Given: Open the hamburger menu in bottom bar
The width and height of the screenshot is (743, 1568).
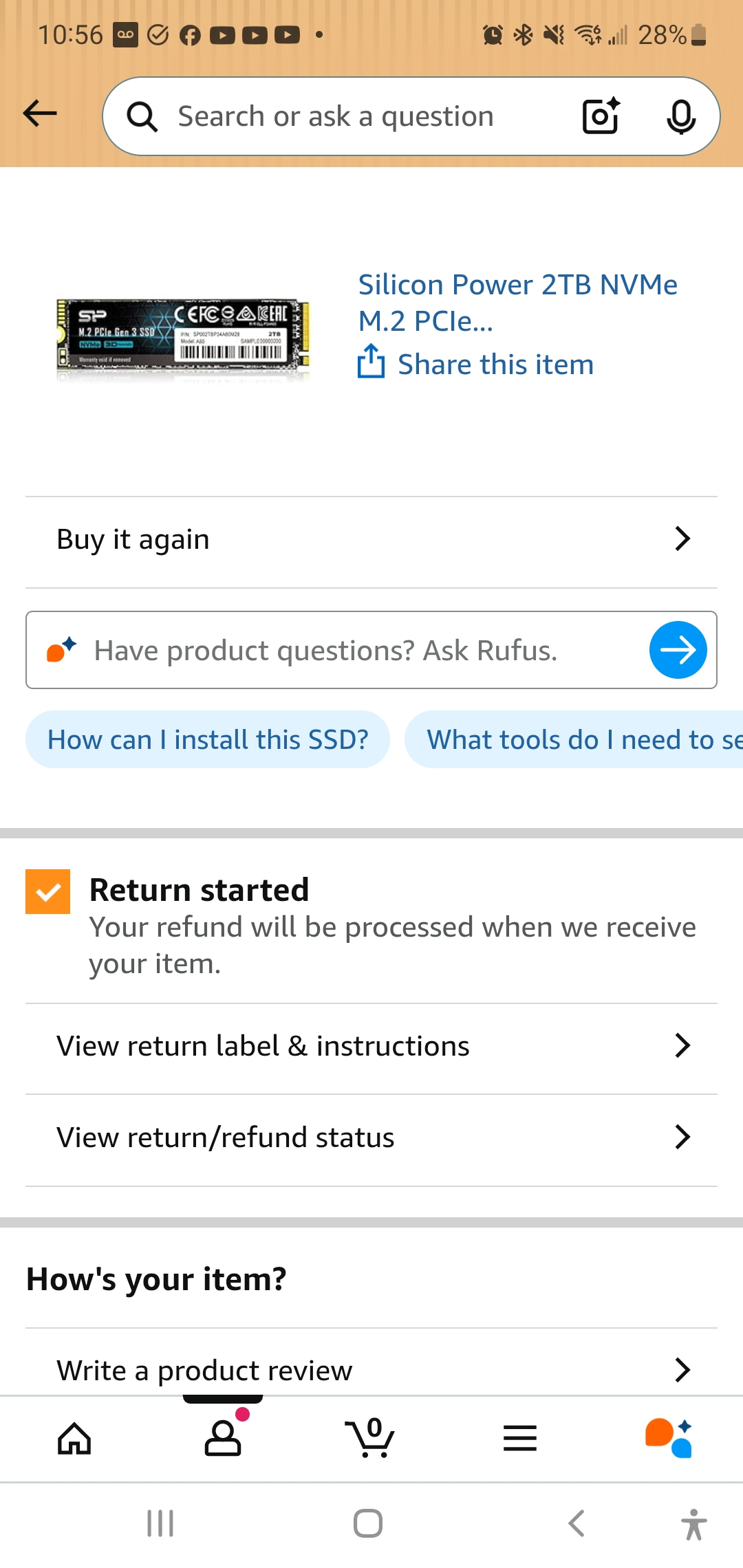Looking at the screenshot, I should click(x=520, y=1438).
